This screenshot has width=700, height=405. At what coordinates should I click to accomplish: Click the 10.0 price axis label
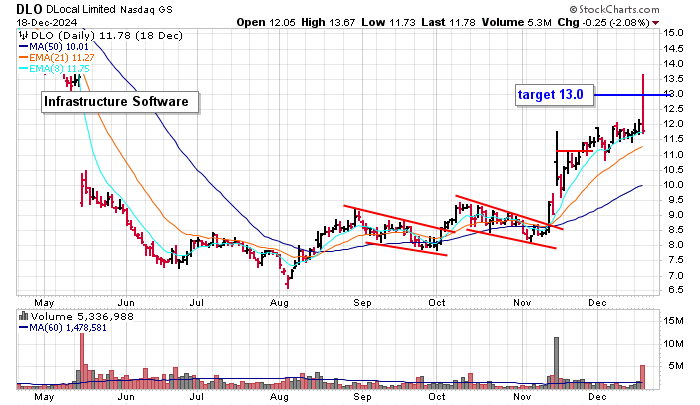tap(673, 184)
